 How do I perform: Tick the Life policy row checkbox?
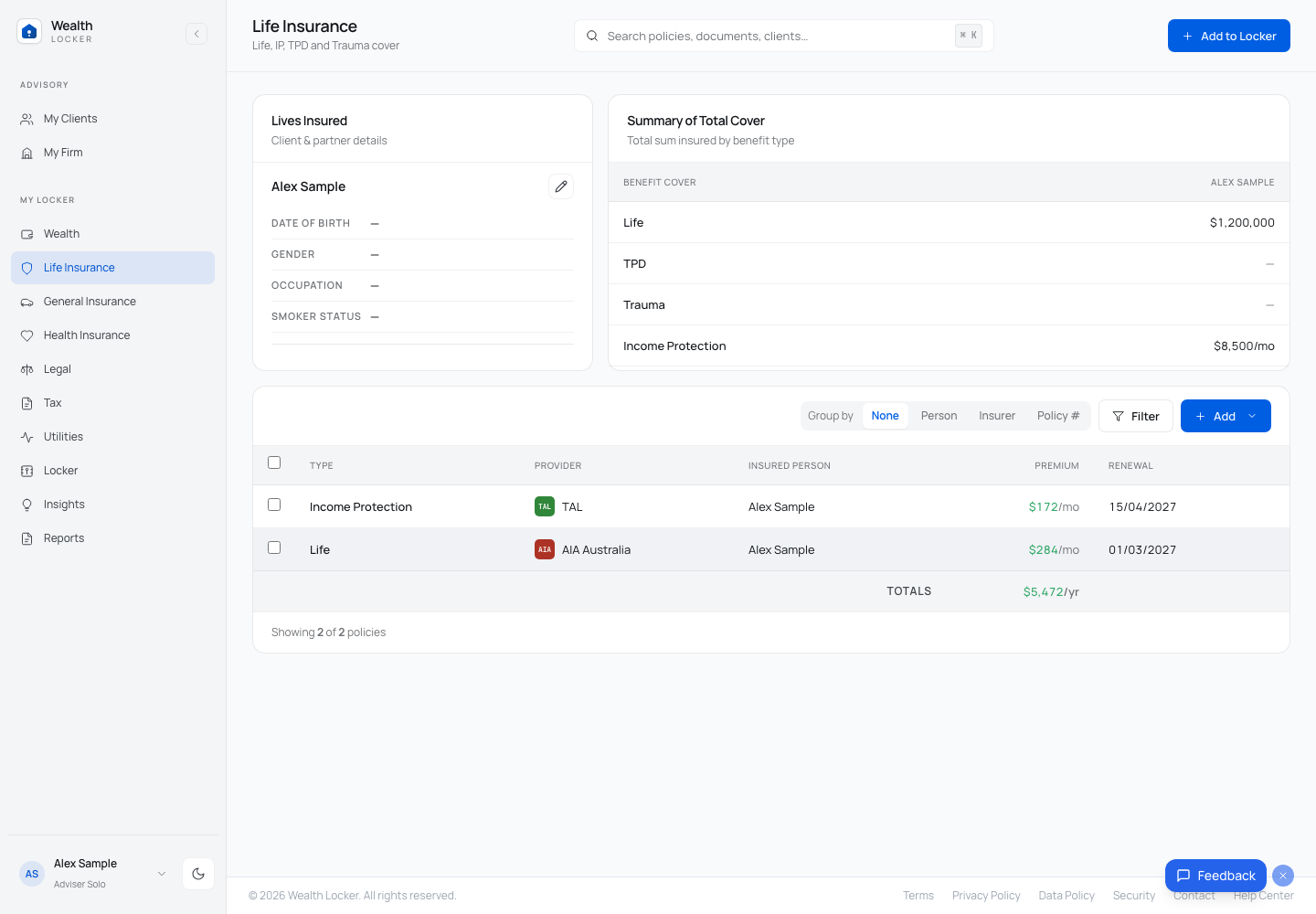tap(274, 547)
